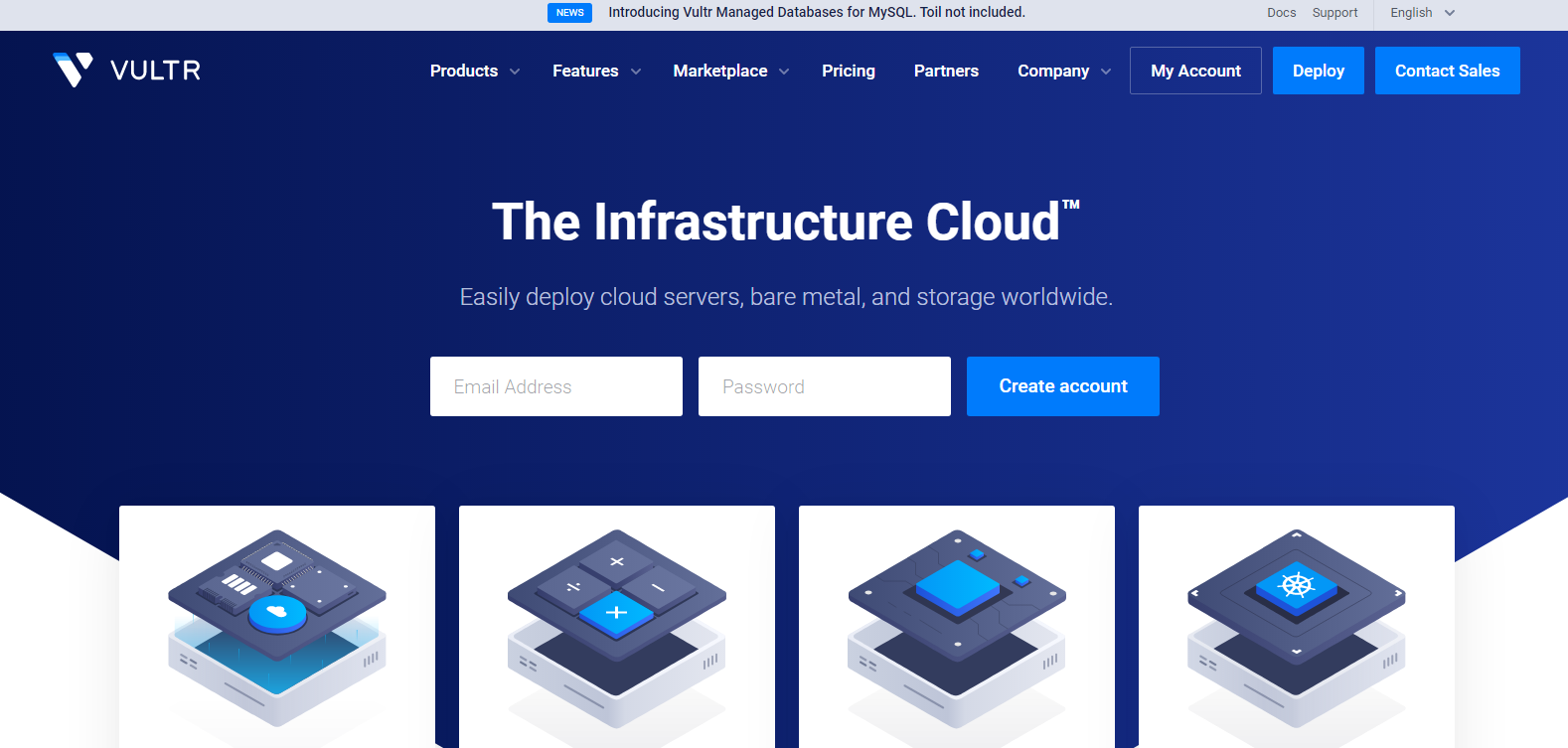
Task: Expand the Features menu
Action: click(596, 71)
